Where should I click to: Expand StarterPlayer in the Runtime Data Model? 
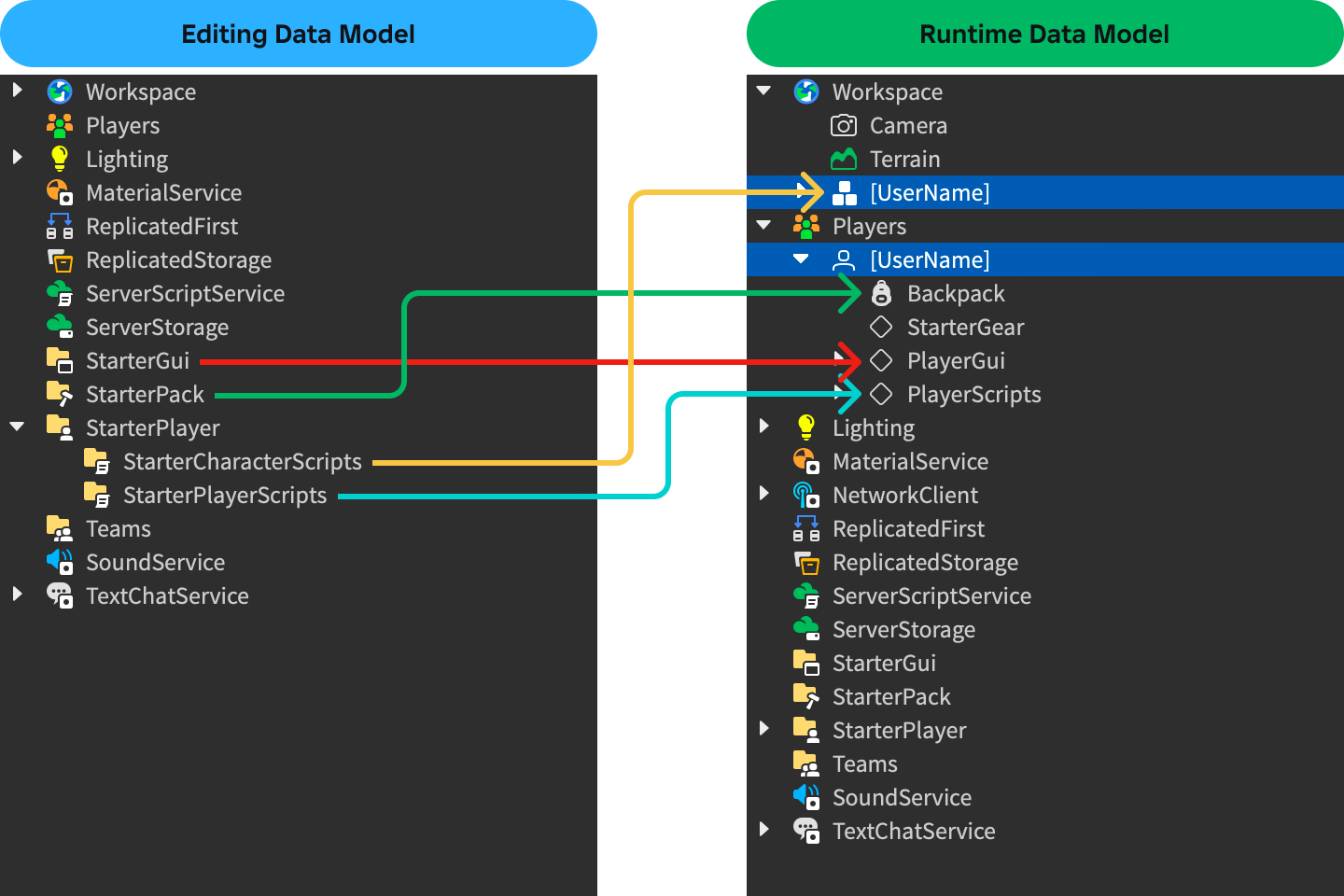coord(763,729)
